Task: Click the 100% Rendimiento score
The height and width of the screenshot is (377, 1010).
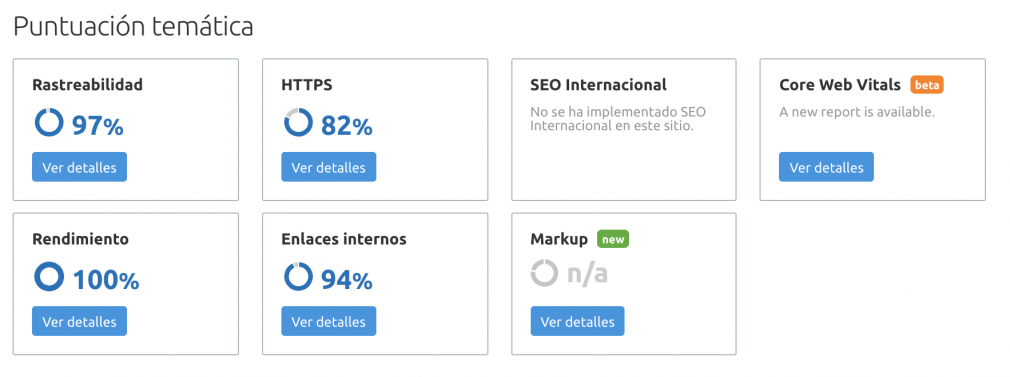Action: point(106,280)
